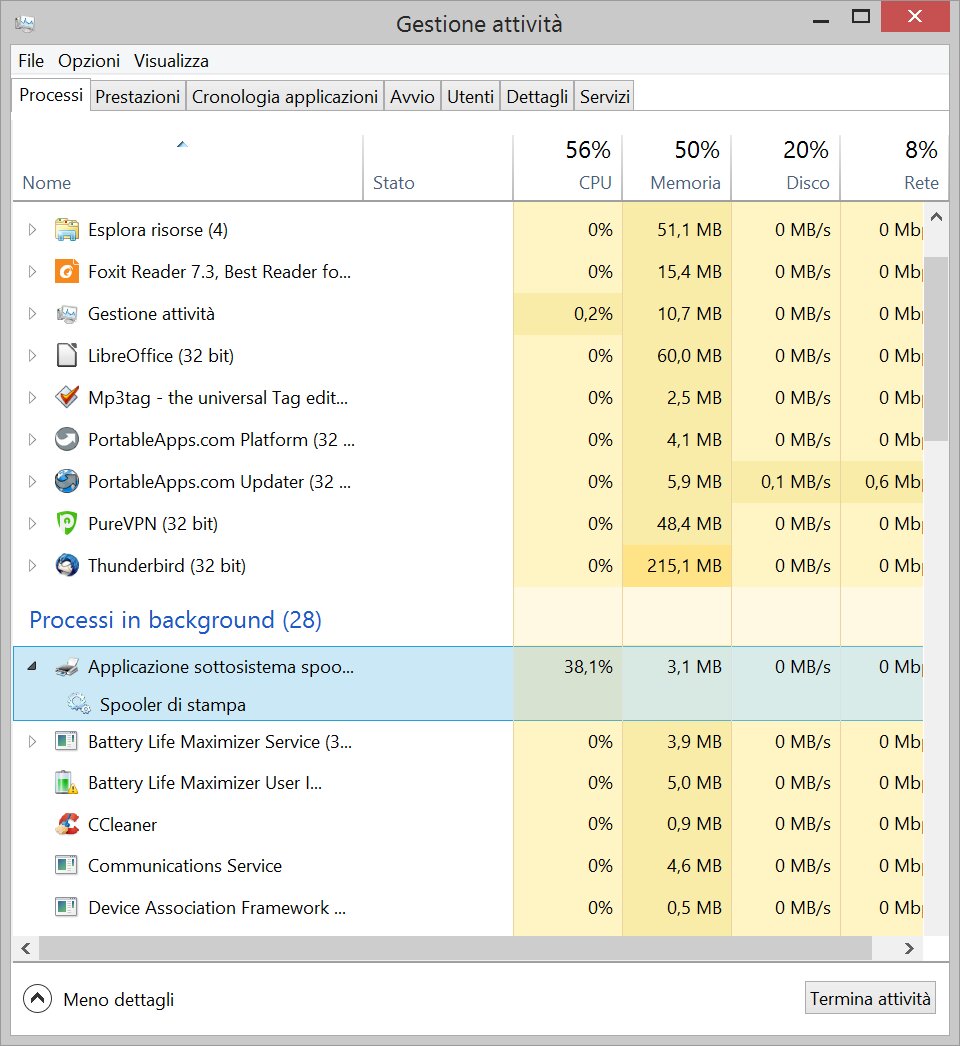Click the horizontal scrollbar thumb

(x=456, y=948)
